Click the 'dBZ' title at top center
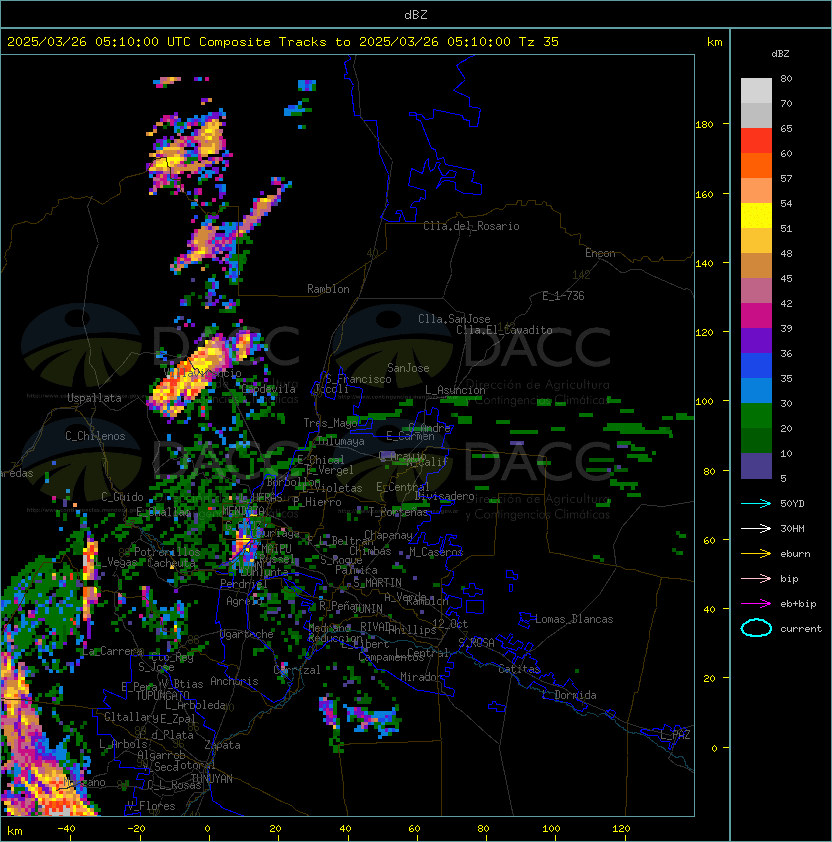Viewport: 832px width, 842px height. click(416, 15)
